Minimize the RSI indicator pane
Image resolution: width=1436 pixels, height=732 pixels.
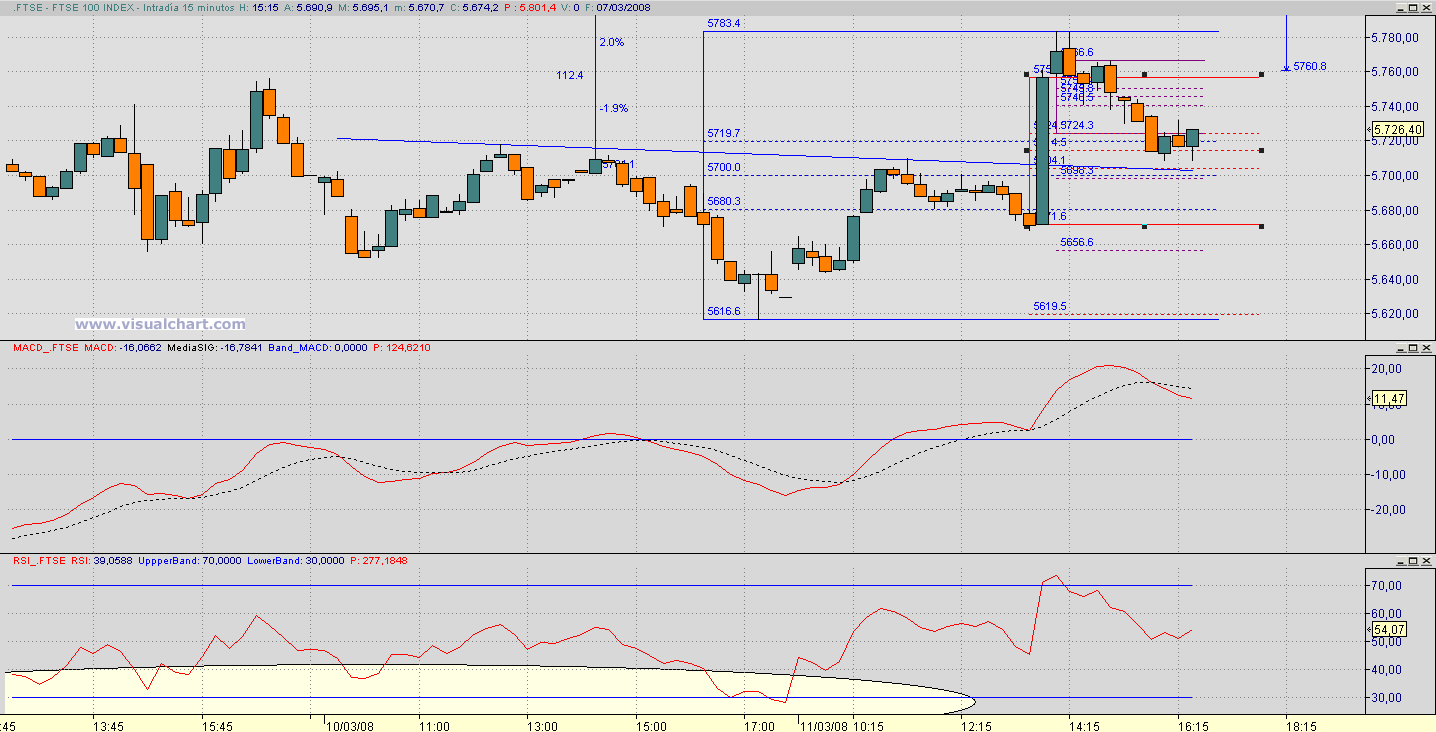1400,561
